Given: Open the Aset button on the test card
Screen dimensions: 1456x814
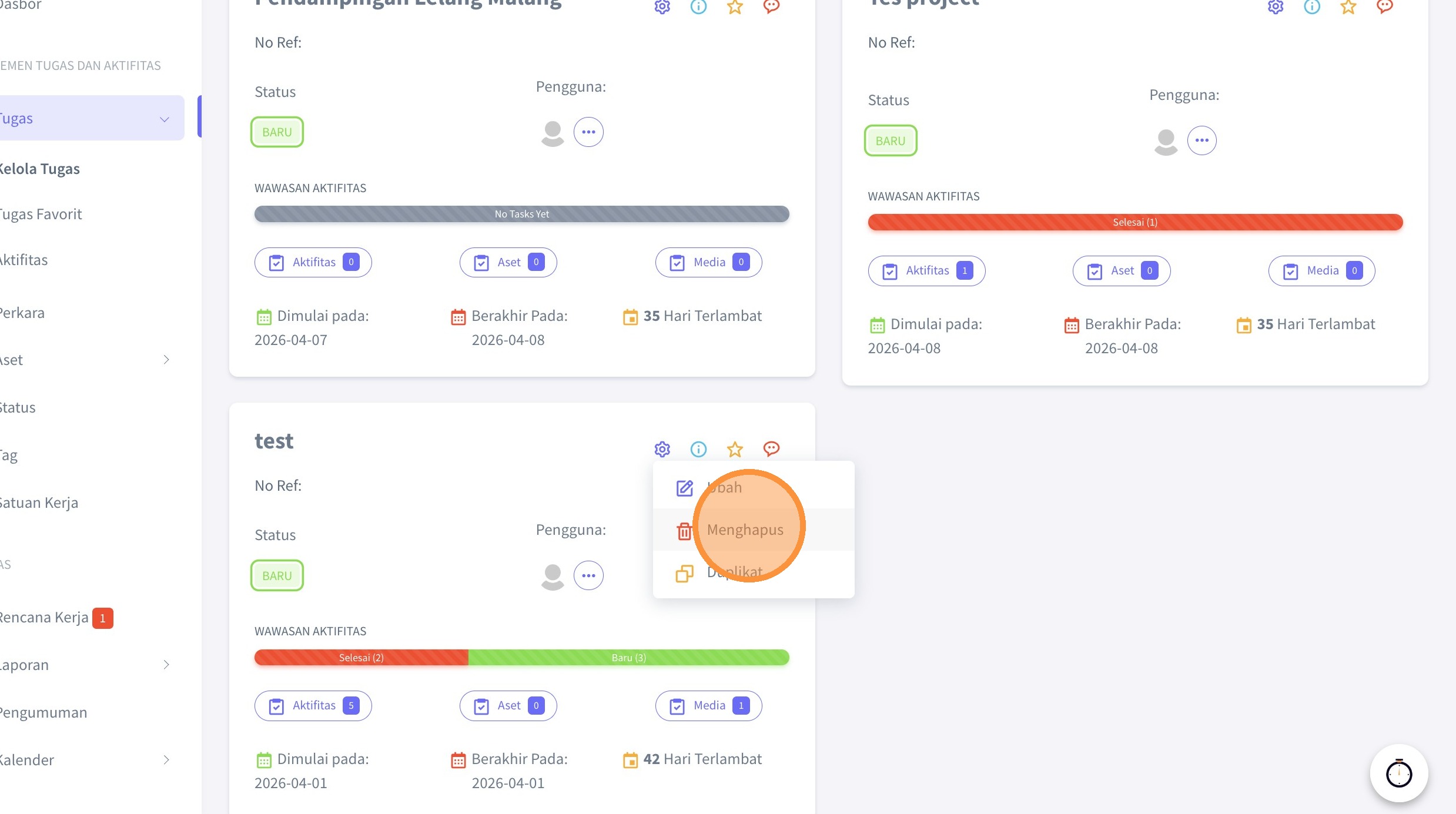Looking at the screenshot, I should (508, 705).
